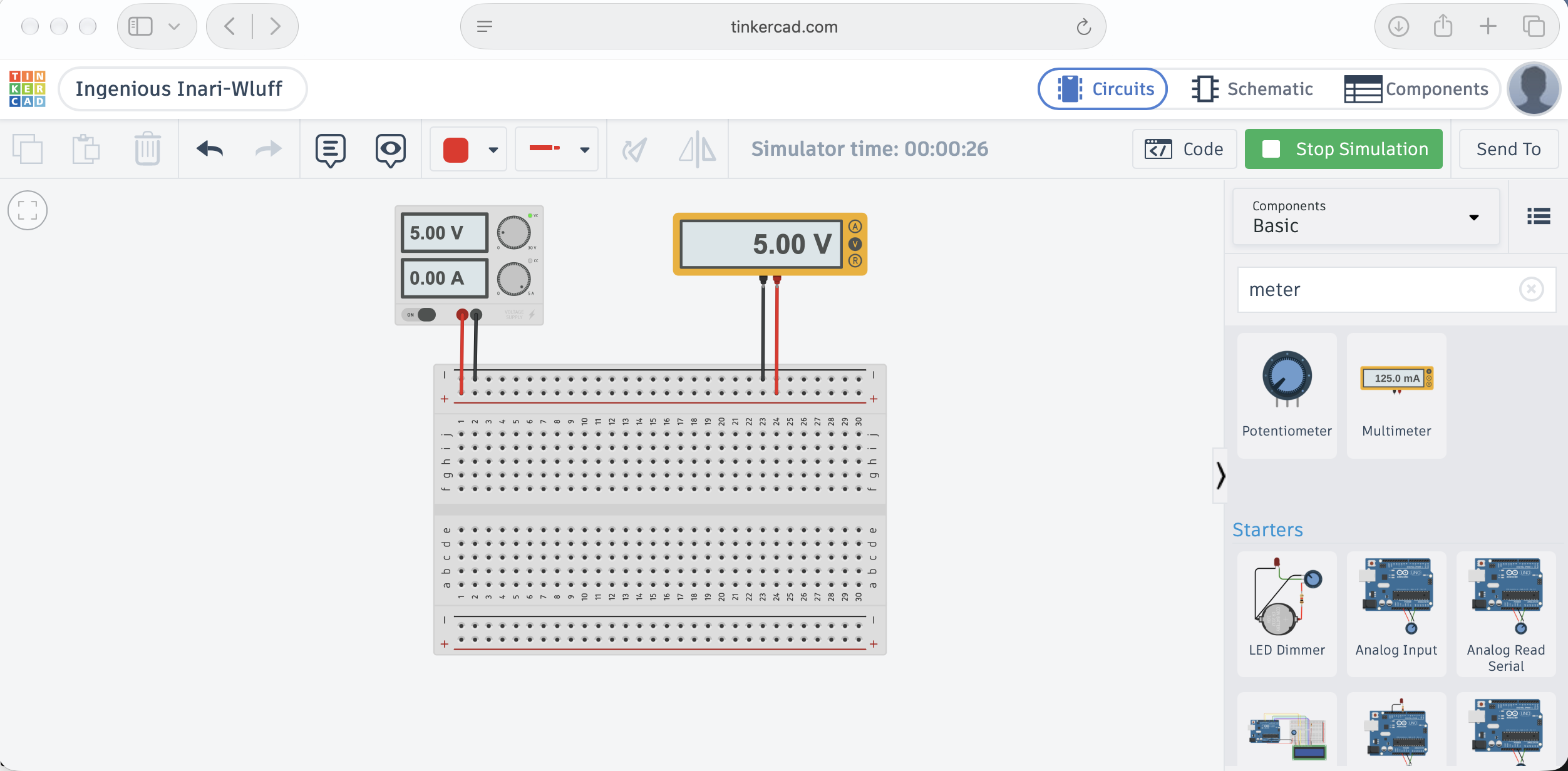Select the multimeter 5.00 V display
Screen dimensions: 1568x771
[761, 244]
